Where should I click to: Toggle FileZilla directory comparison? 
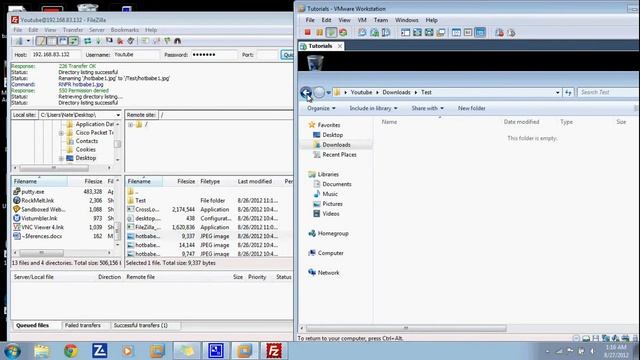(x=156, y=41)
